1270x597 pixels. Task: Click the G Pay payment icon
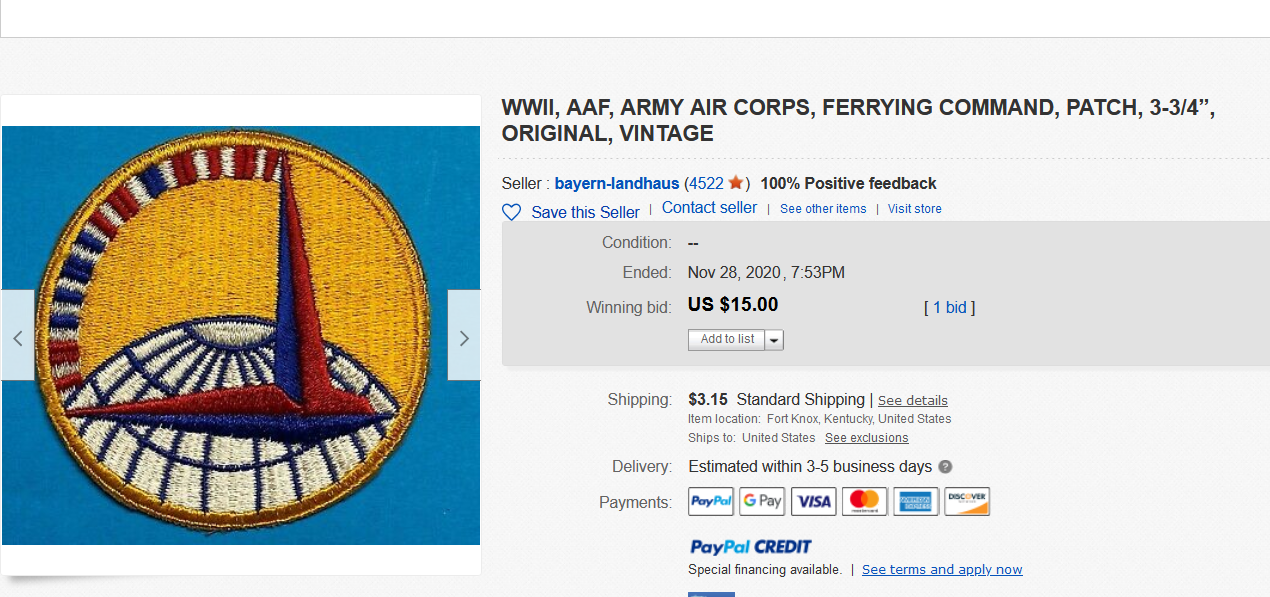tap(762, 501)
